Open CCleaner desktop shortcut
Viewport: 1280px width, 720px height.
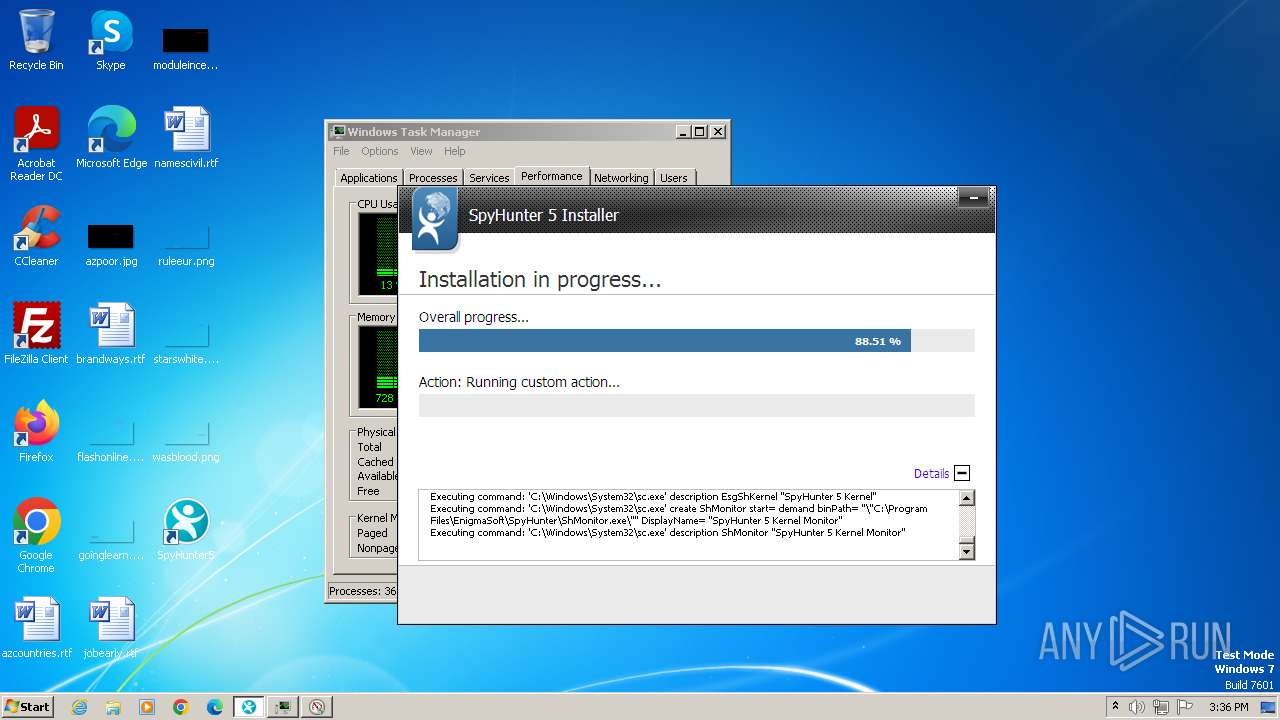[36, 236]
